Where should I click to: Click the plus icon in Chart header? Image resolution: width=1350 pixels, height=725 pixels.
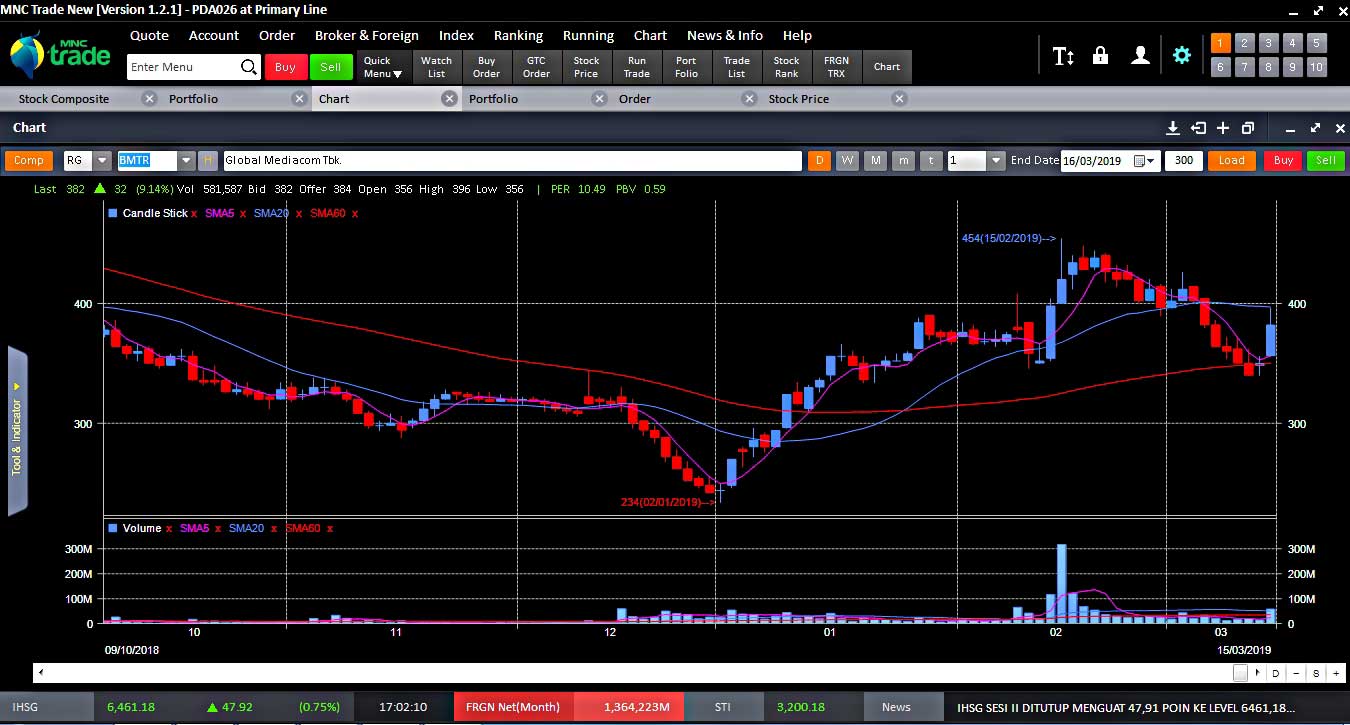tap(1223, 128)
